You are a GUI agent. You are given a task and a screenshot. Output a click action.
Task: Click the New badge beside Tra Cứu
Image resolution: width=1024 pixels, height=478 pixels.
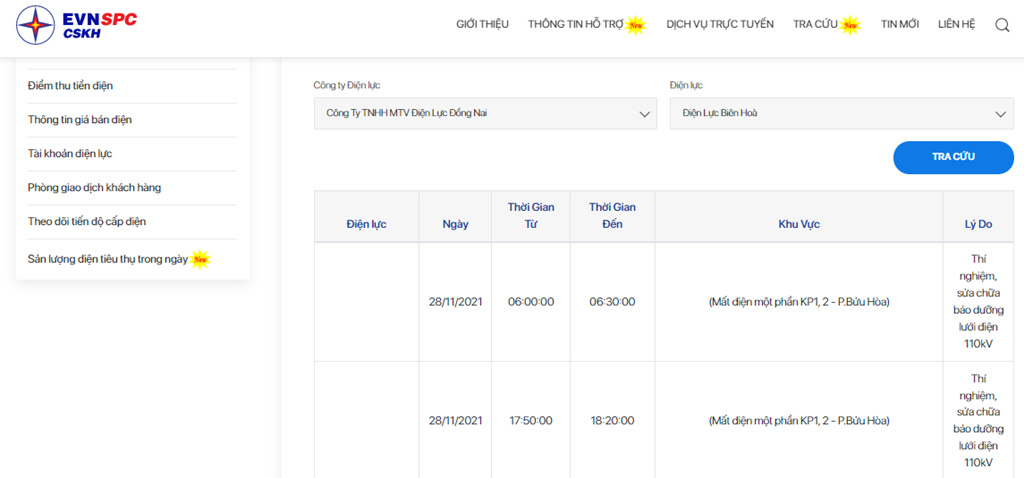[850, 25]
